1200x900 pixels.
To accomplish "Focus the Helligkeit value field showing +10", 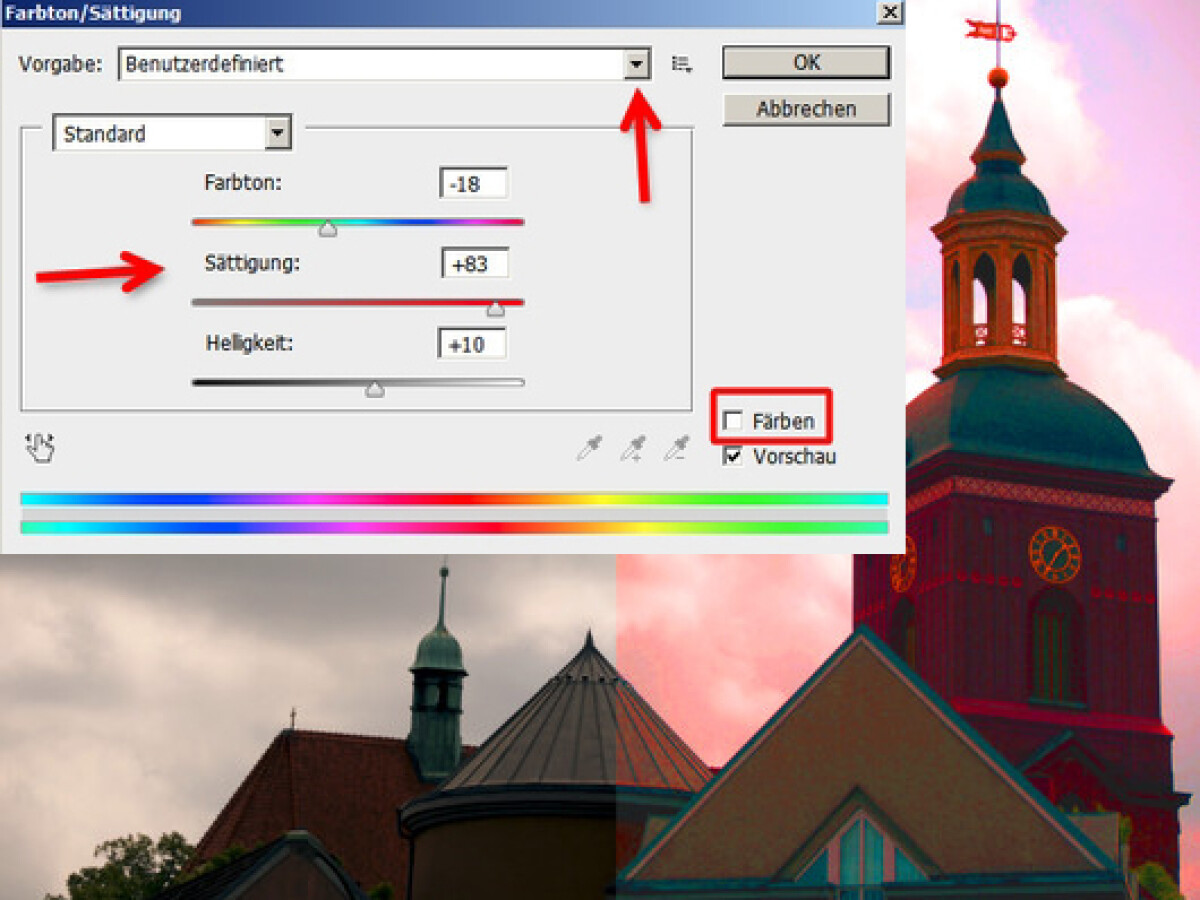I will [472, 344].
